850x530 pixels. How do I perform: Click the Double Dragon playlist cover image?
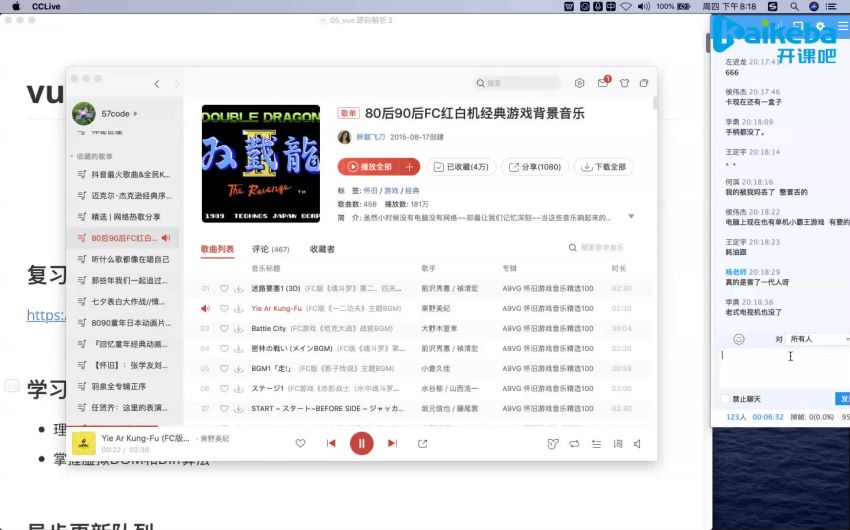pos(261,164)
